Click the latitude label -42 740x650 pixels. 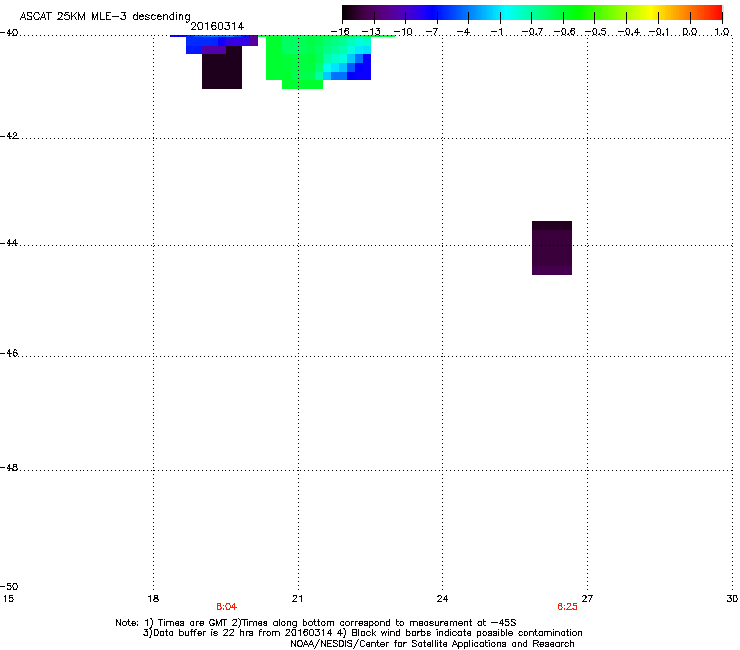(9, 136)
